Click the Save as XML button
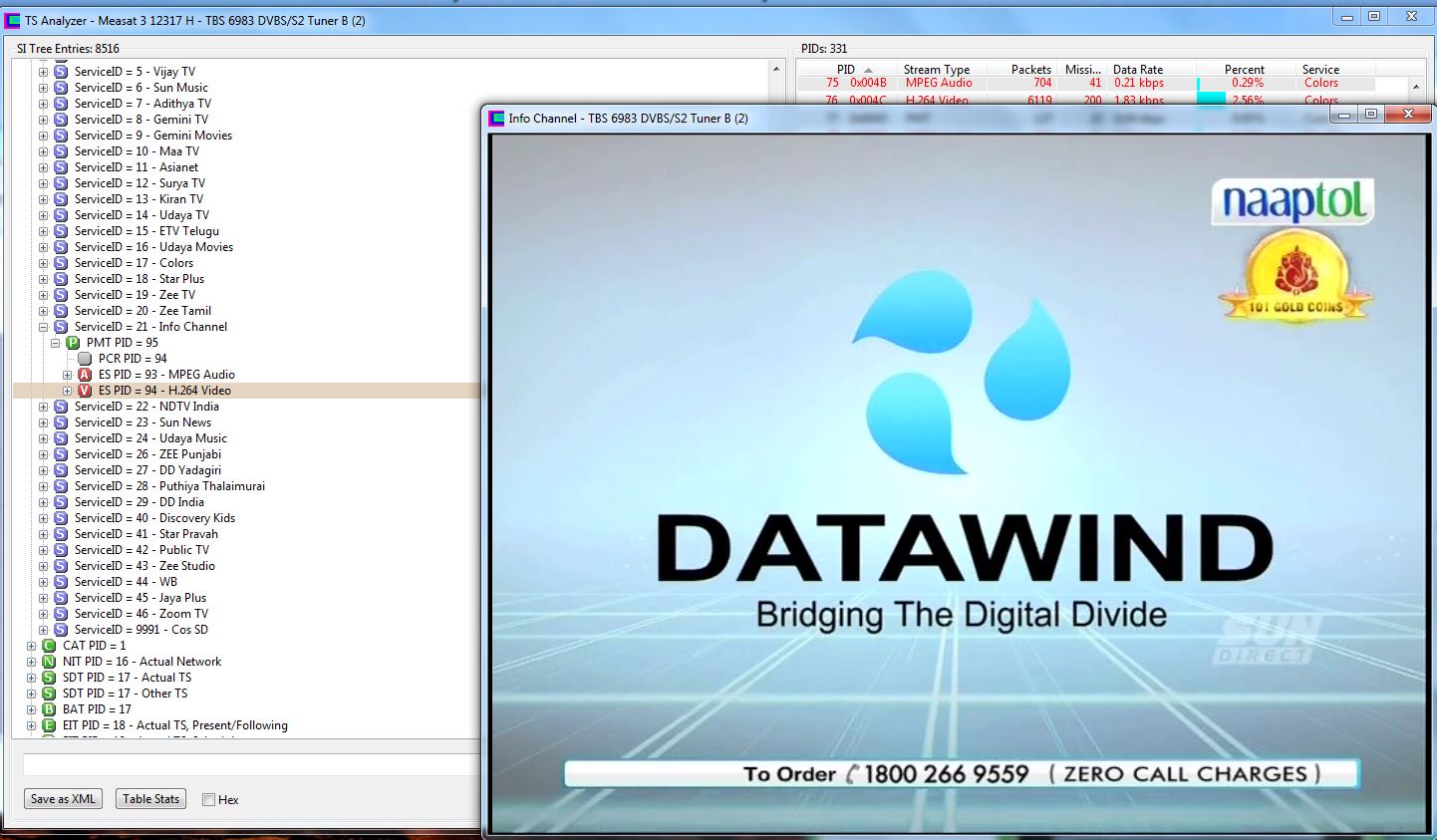 click(63, 799)
